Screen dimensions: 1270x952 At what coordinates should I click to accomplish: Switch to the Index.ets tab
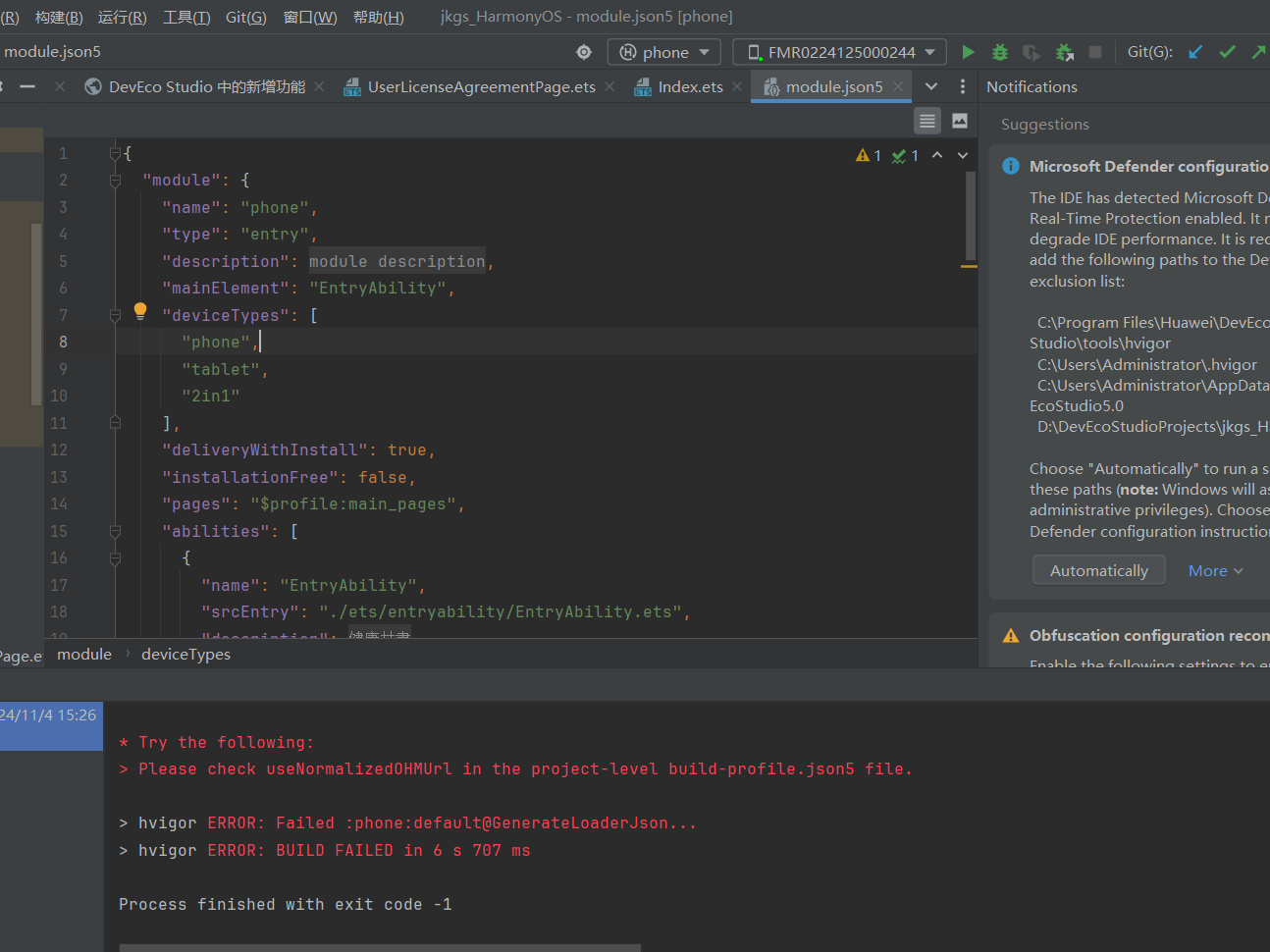[690, 87]
